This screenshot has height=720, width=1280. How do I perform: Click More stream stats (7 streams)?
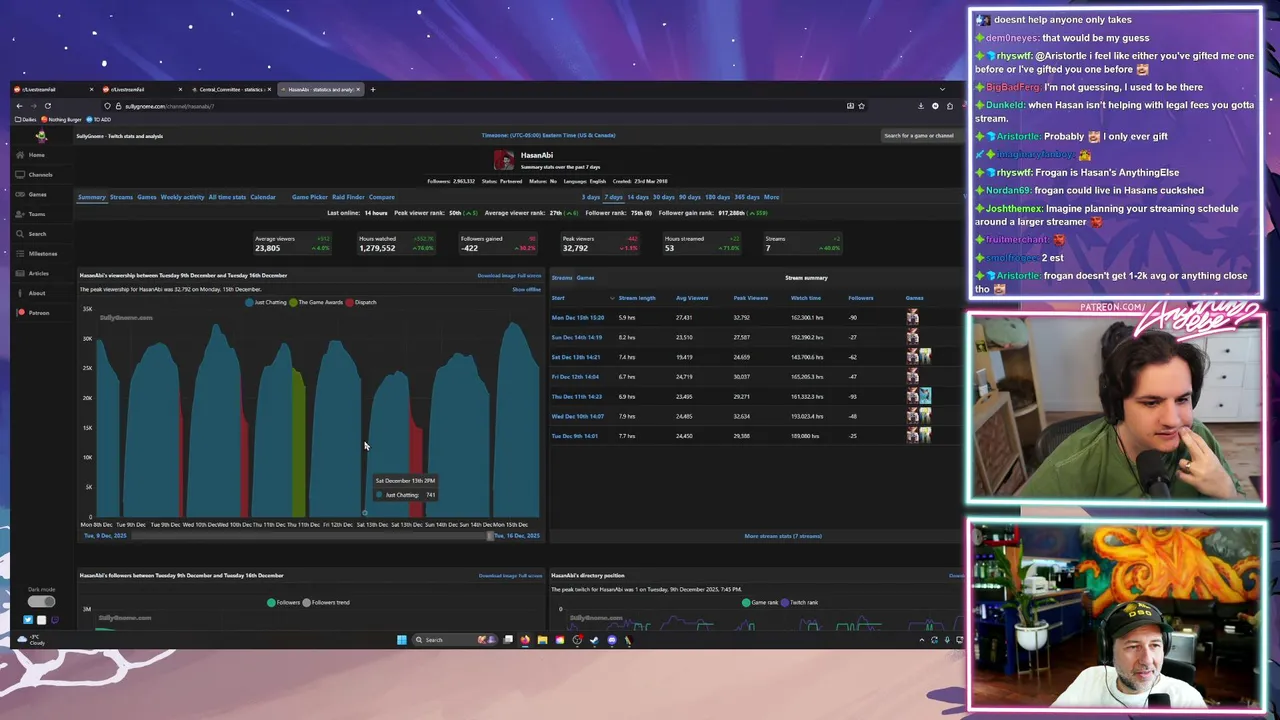[x=783, y=536]
